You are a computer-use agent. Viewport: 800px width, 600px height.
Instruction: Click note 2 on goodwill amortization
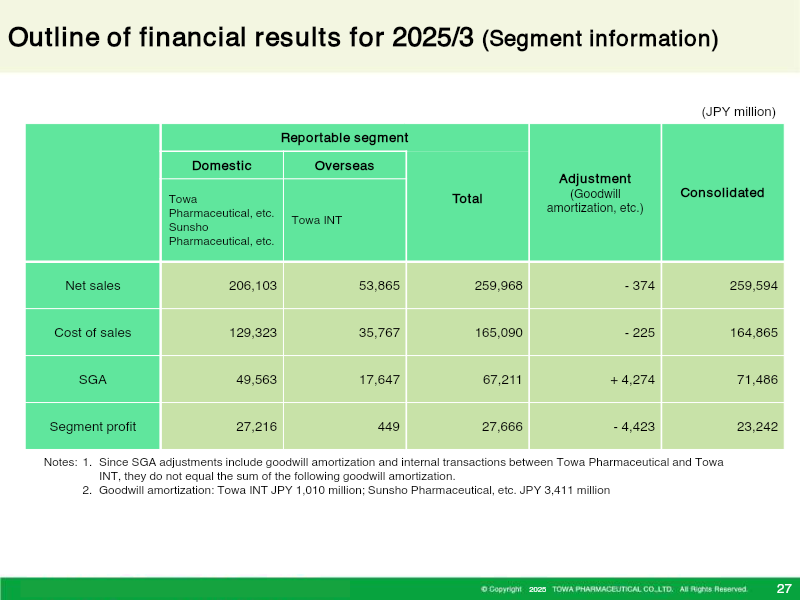[346, 490]
